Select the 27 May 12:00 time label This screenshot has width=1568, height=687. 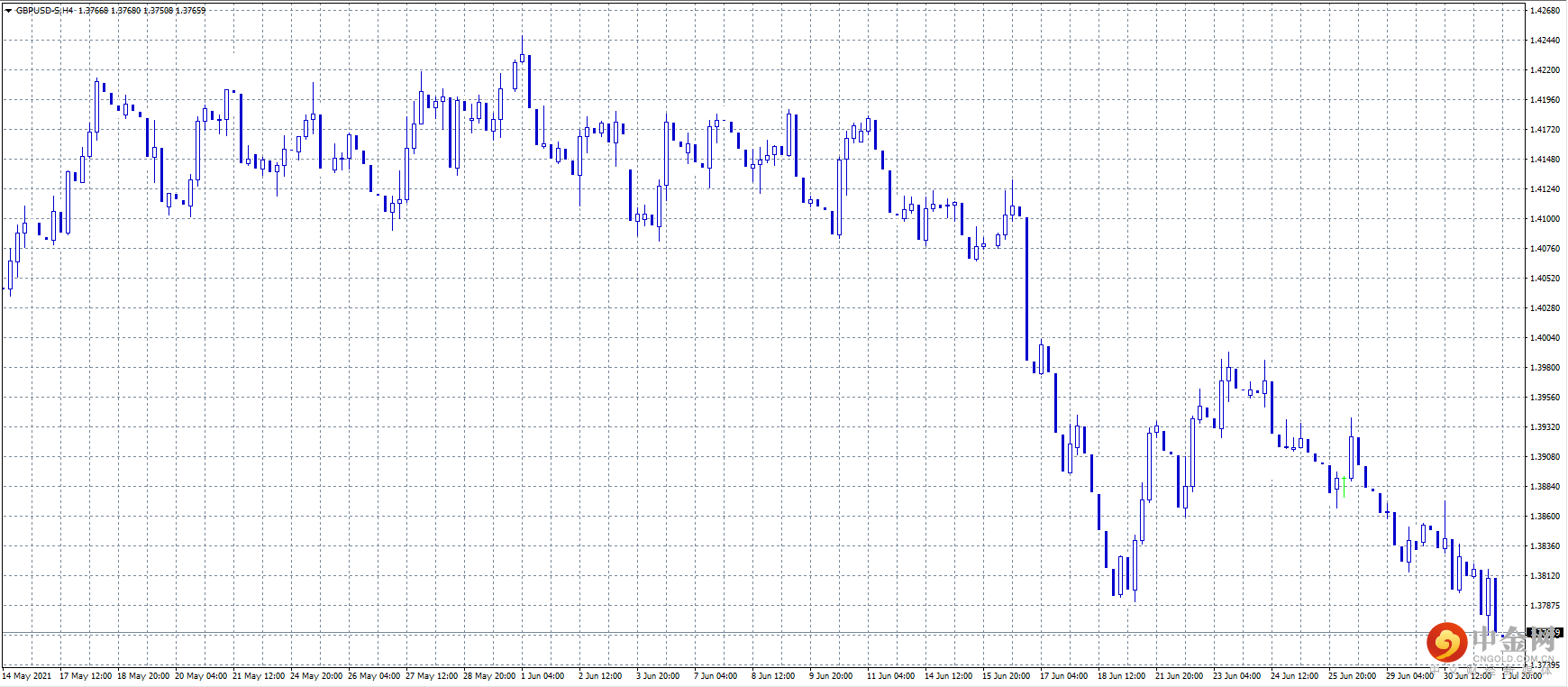(x=432, y=676)
